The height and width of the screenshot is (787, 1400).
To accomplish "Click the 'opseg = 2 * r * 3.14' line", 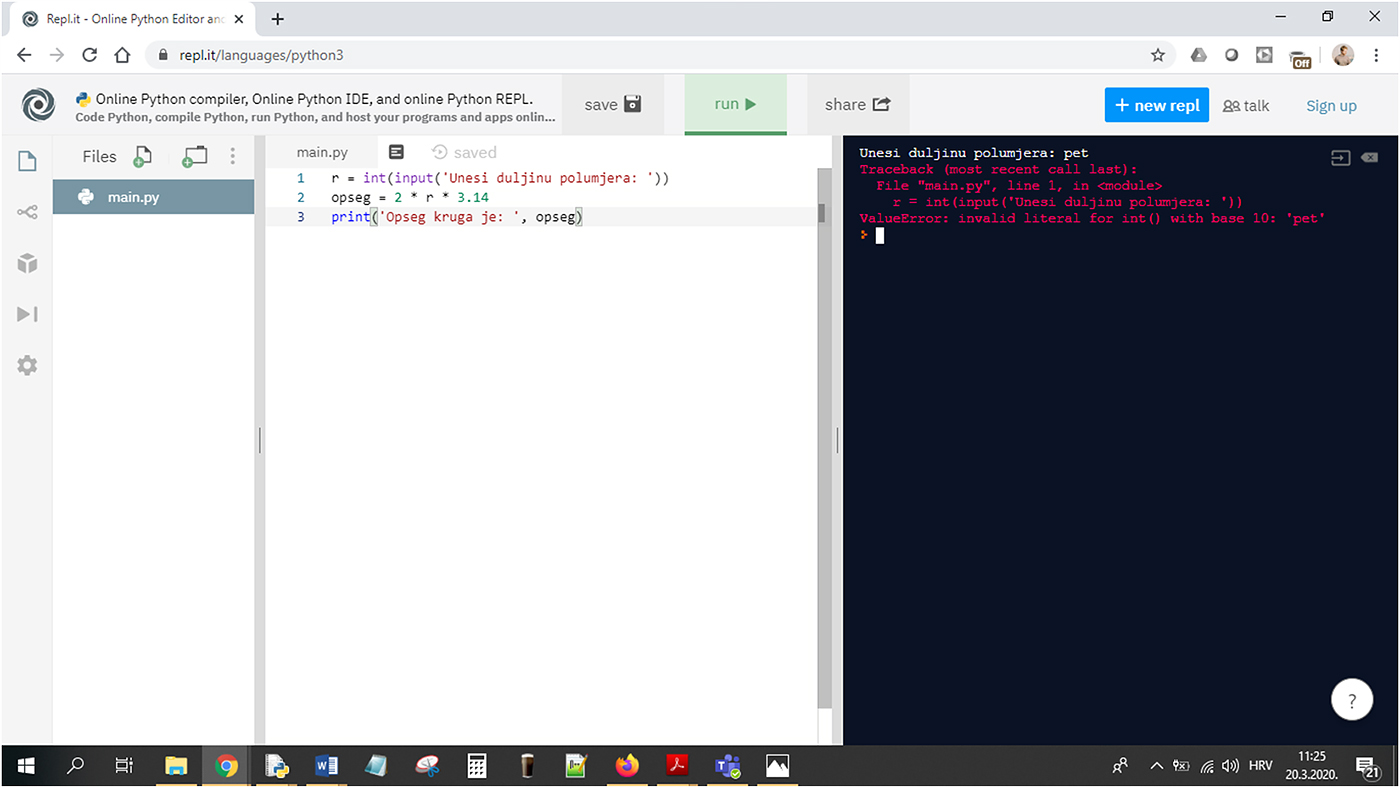I will (410, 198).
